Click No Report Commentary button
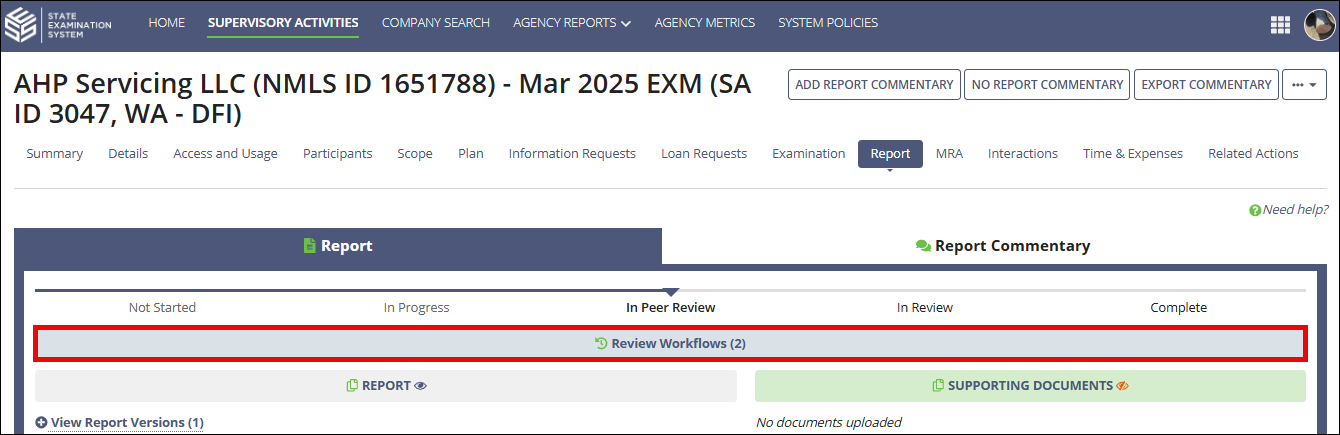 tap(1047, 85)
